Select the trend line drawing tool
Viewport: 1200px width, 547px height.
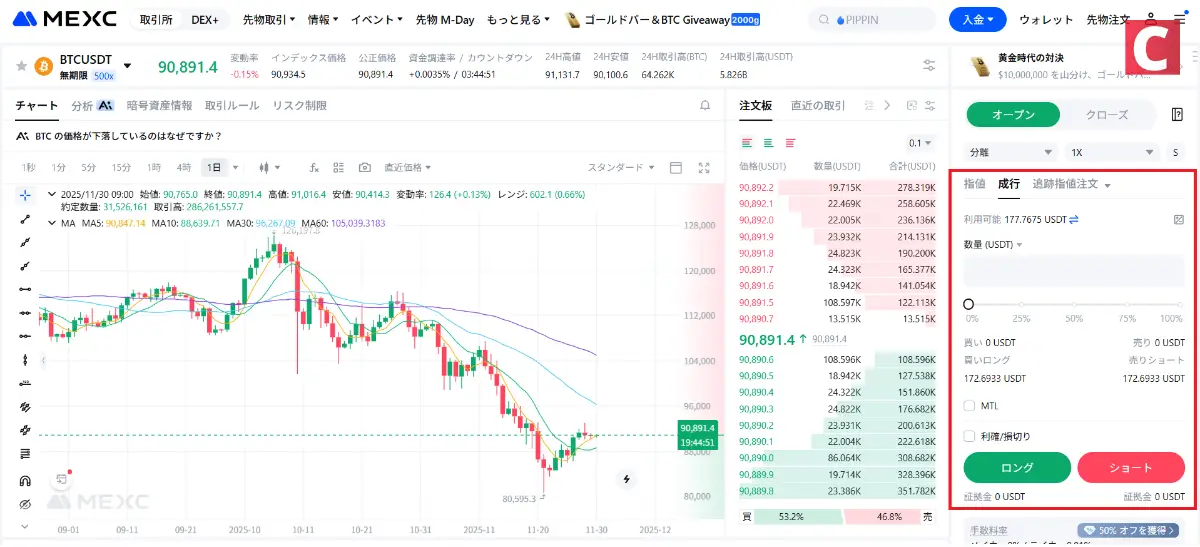click(25, 218)
